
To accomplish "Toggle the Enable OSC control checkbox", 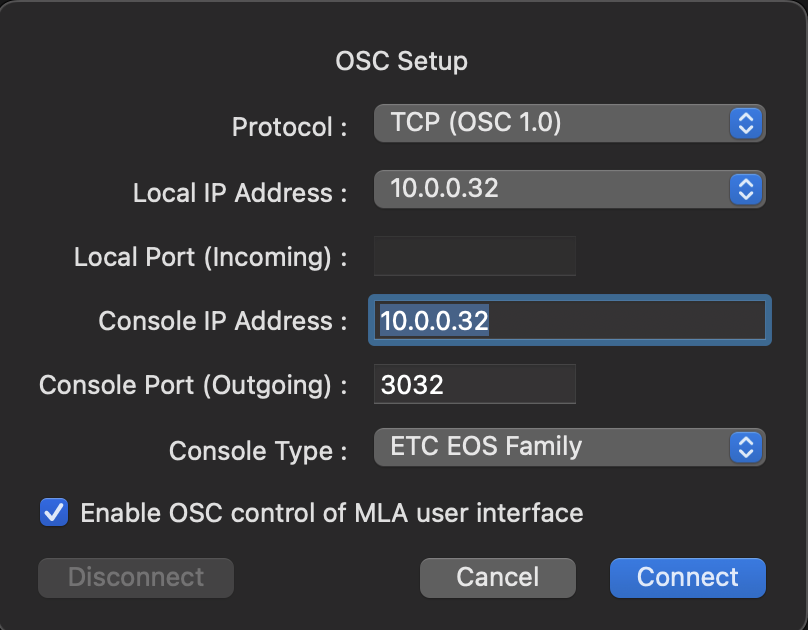I will point(53,513).
